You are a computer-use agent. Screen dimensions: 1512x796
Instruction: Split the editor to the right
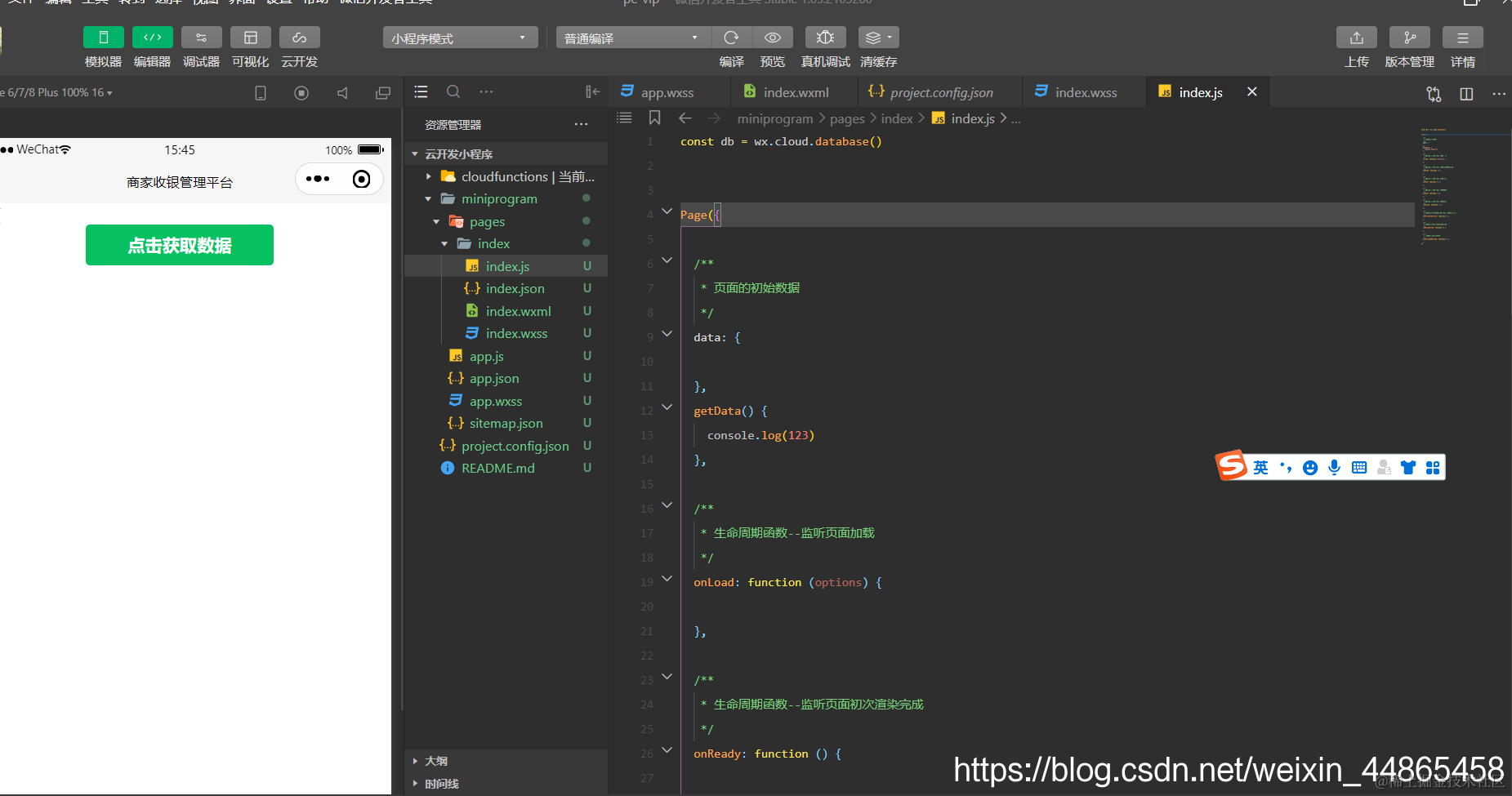(x=1466, y=94)
